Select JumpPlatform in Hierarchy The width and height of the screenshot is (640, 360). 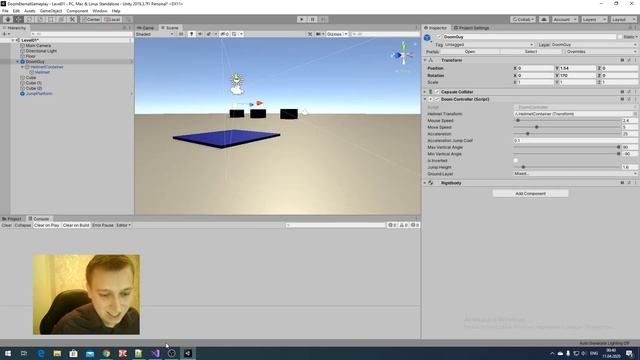39,93
